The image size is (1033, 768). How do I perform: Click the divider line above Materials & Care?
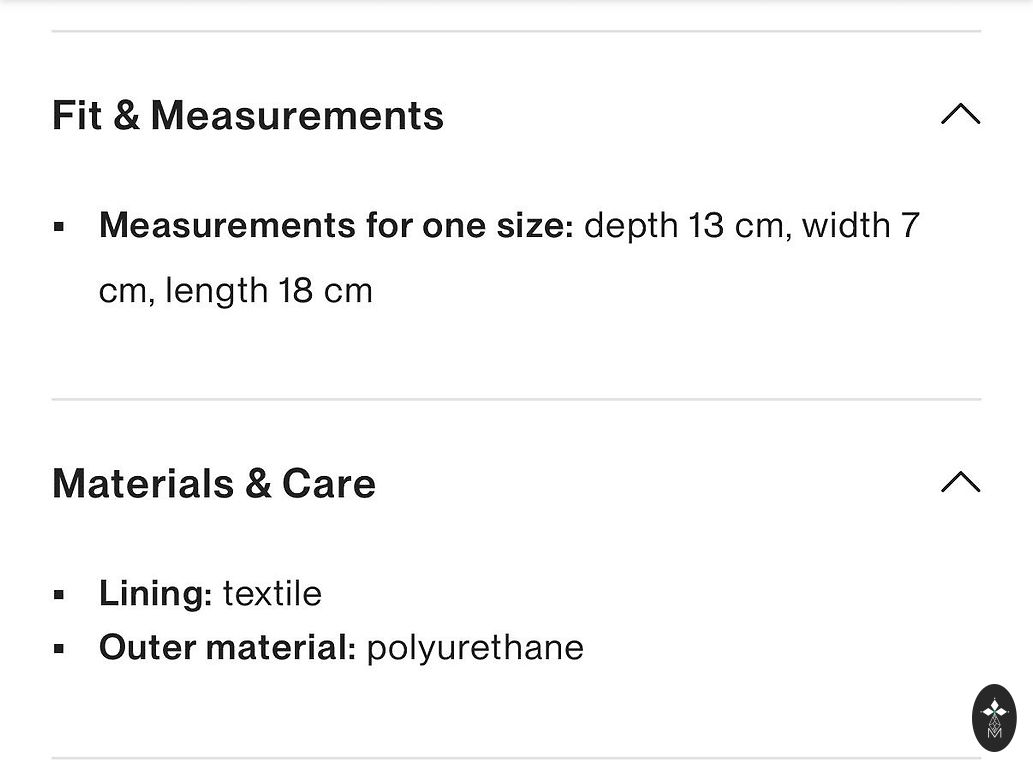coord(516,399)
